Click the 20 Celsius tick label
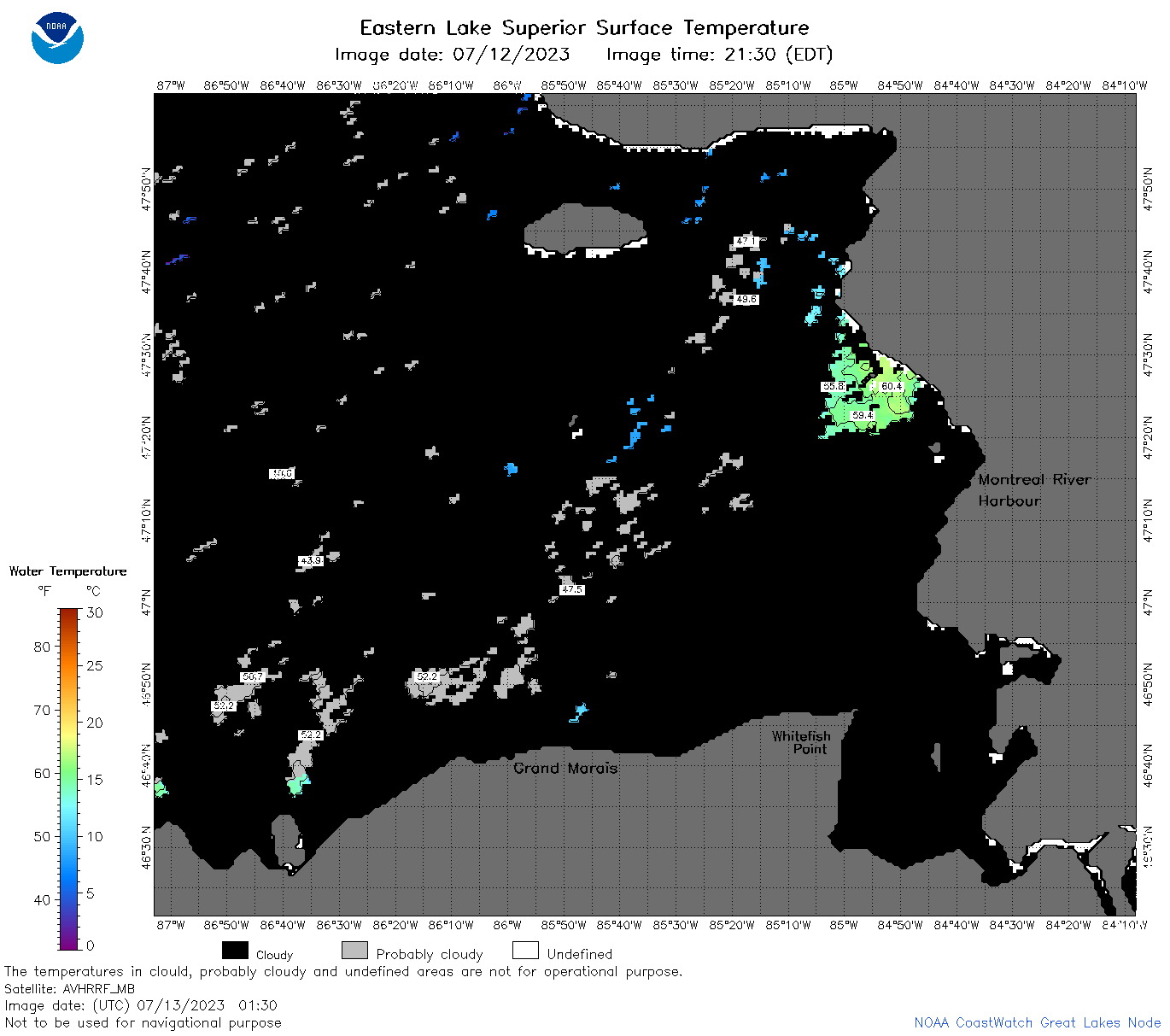The image size is (1170, 1036). 95,723
